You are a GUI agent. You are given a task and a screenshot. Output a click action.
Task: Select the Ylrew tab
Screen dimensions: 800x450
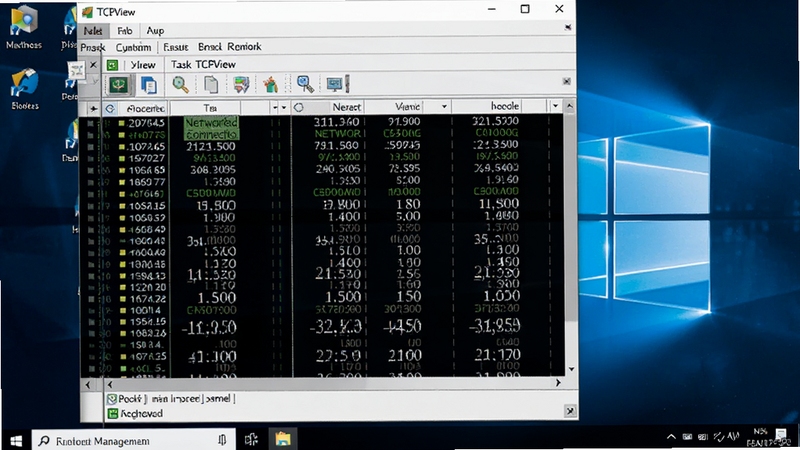(143, 65)
